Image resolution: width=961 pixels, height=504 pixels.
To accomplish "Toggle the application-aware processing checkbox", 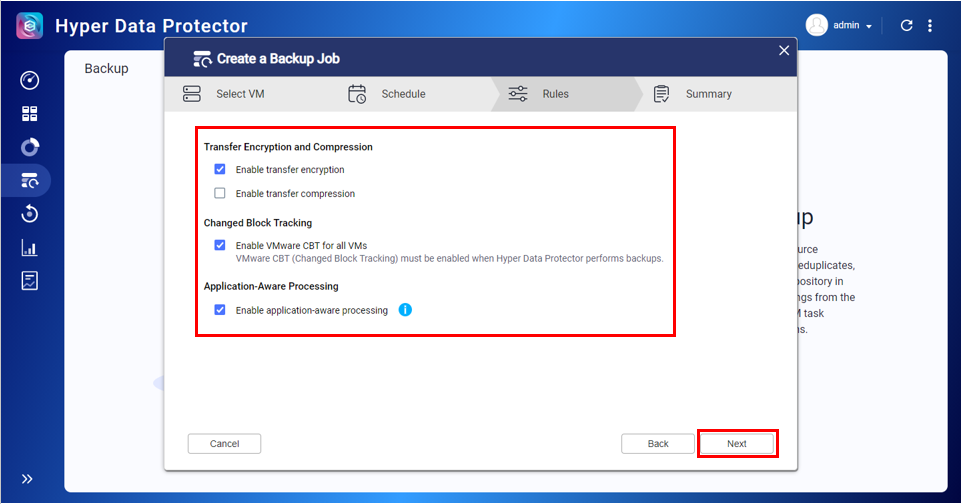I will point(220,310).
